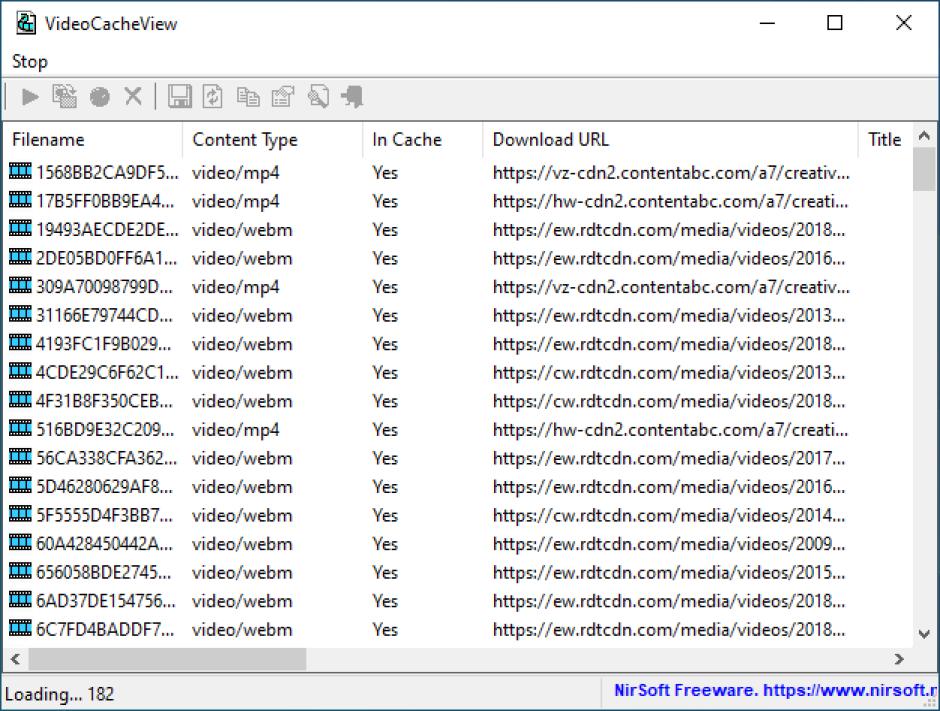Click film icon of row 1568BB2CA9DF5
The height and width of the screenshot is (711, 940).
click(20, 171)
